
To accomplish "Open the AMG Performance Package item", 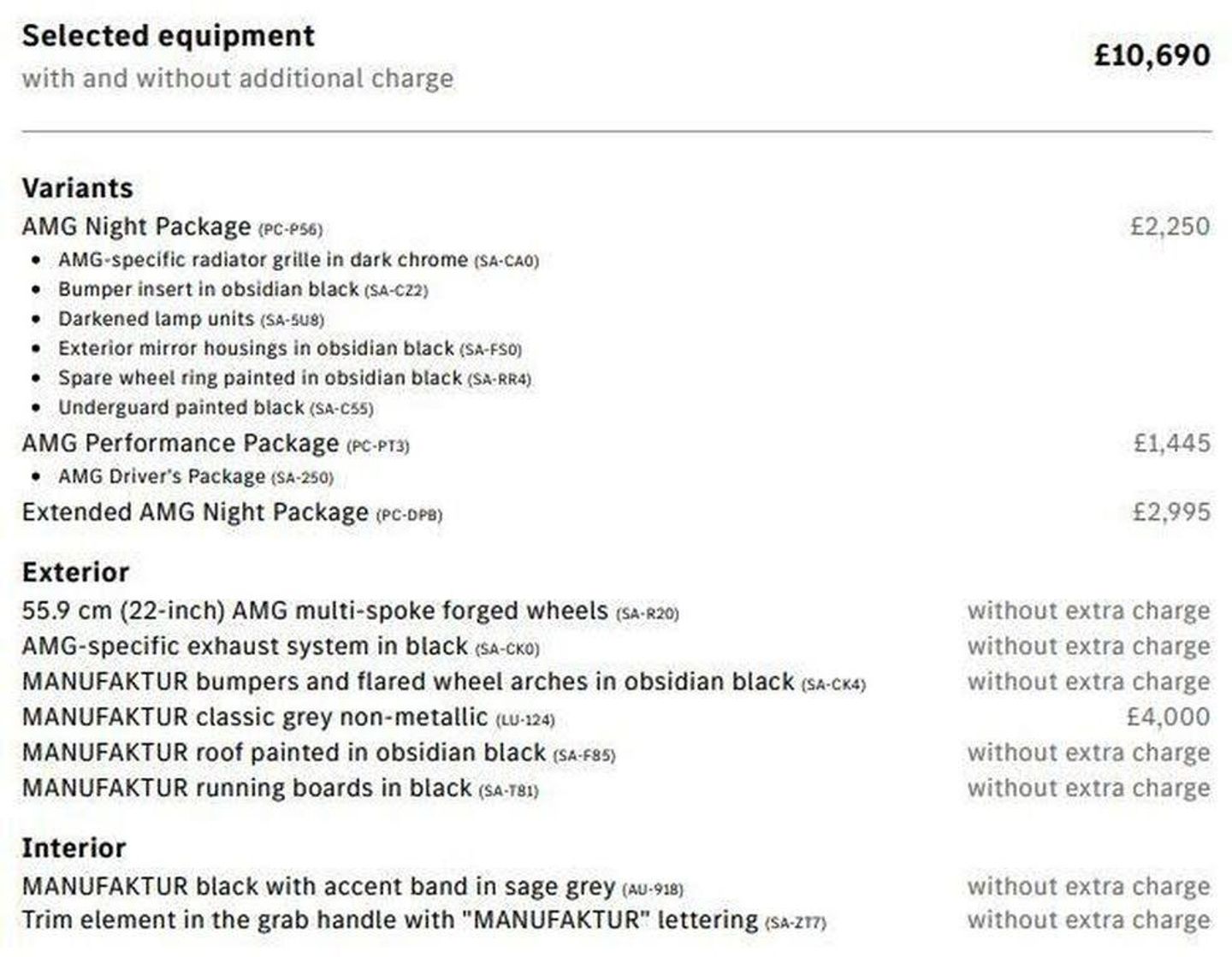I will click(x=181, y=443).
